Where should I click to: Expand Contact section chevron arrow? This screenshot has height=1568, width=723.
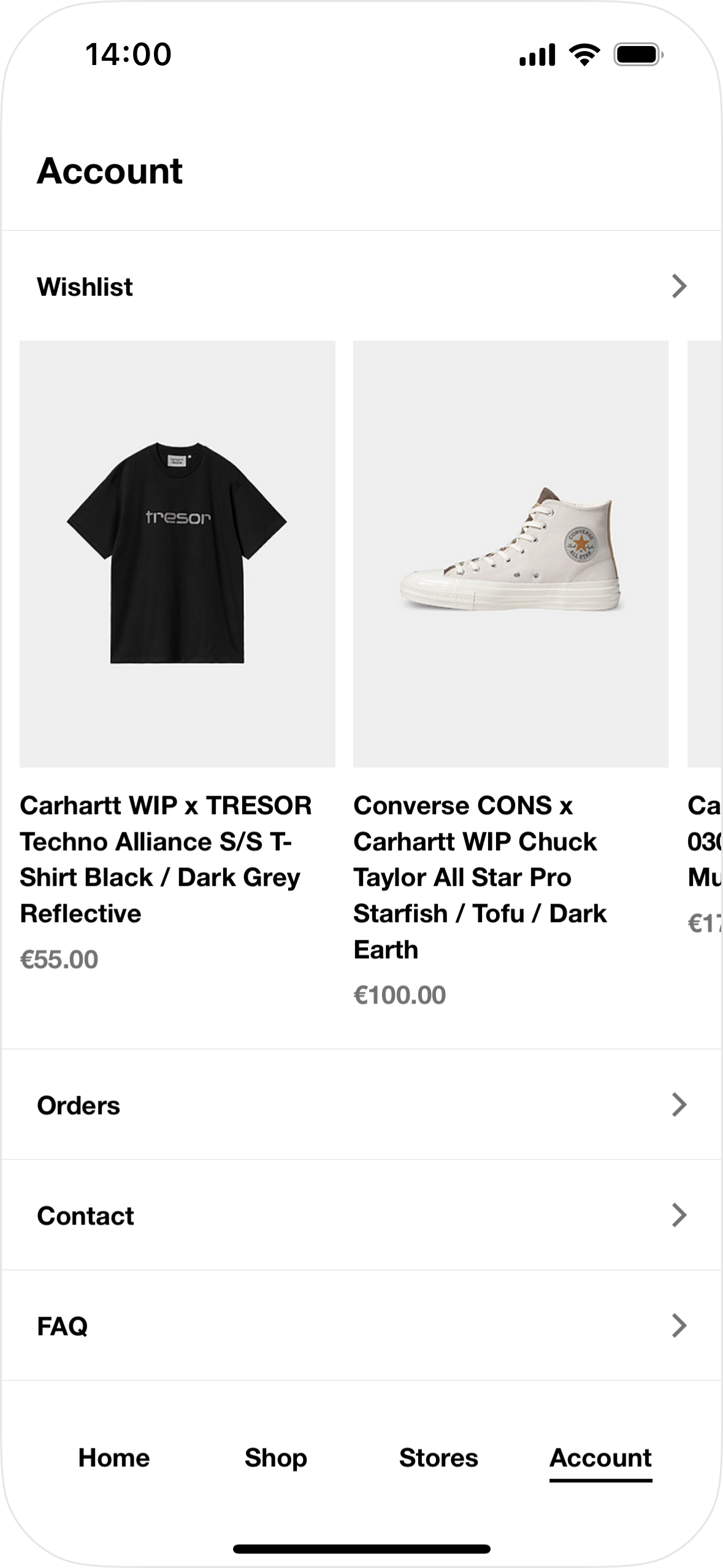pyautogui.click(x=679, y=1215)
